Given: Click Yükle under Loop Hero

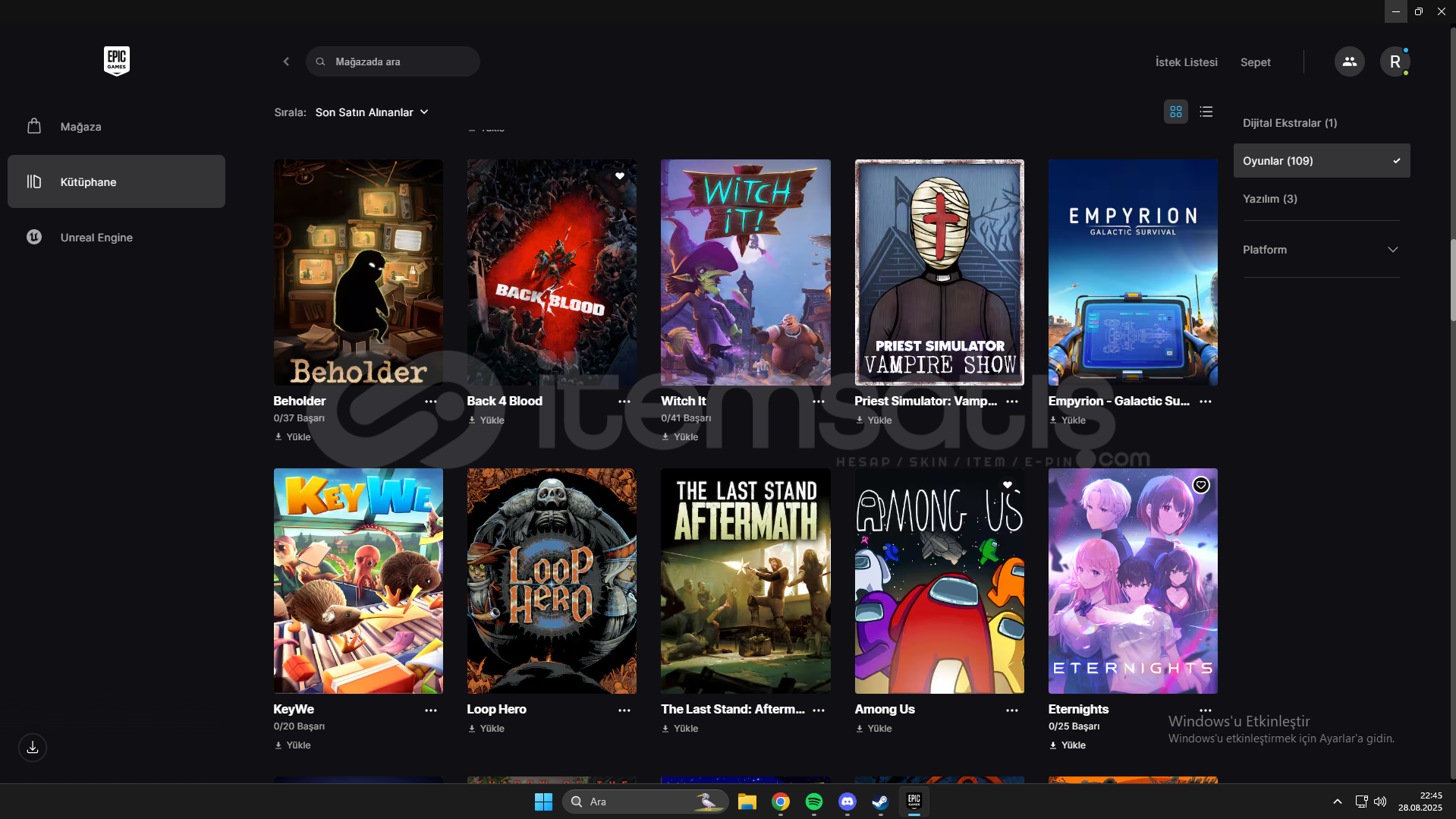Looking at the screenshot, I should click(x=486, y=729).
